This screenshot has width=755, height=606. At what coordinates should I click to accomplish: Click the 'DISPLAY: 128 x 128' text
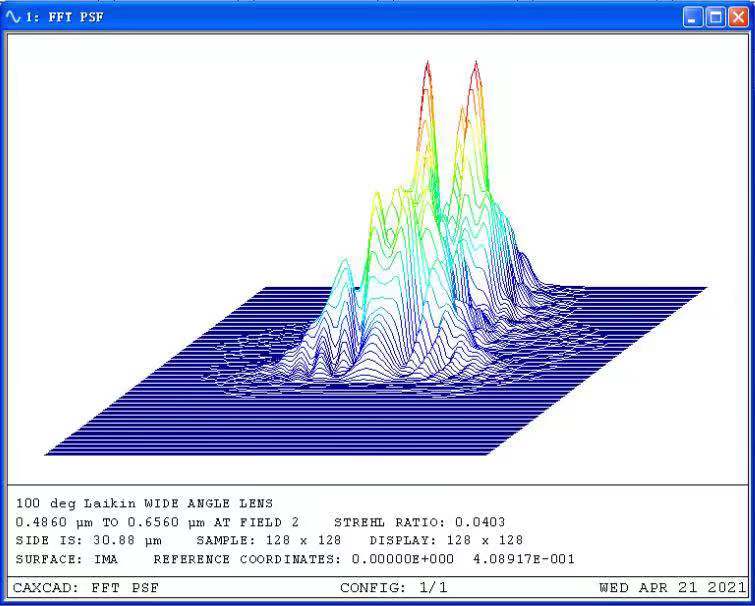point(446,541)
